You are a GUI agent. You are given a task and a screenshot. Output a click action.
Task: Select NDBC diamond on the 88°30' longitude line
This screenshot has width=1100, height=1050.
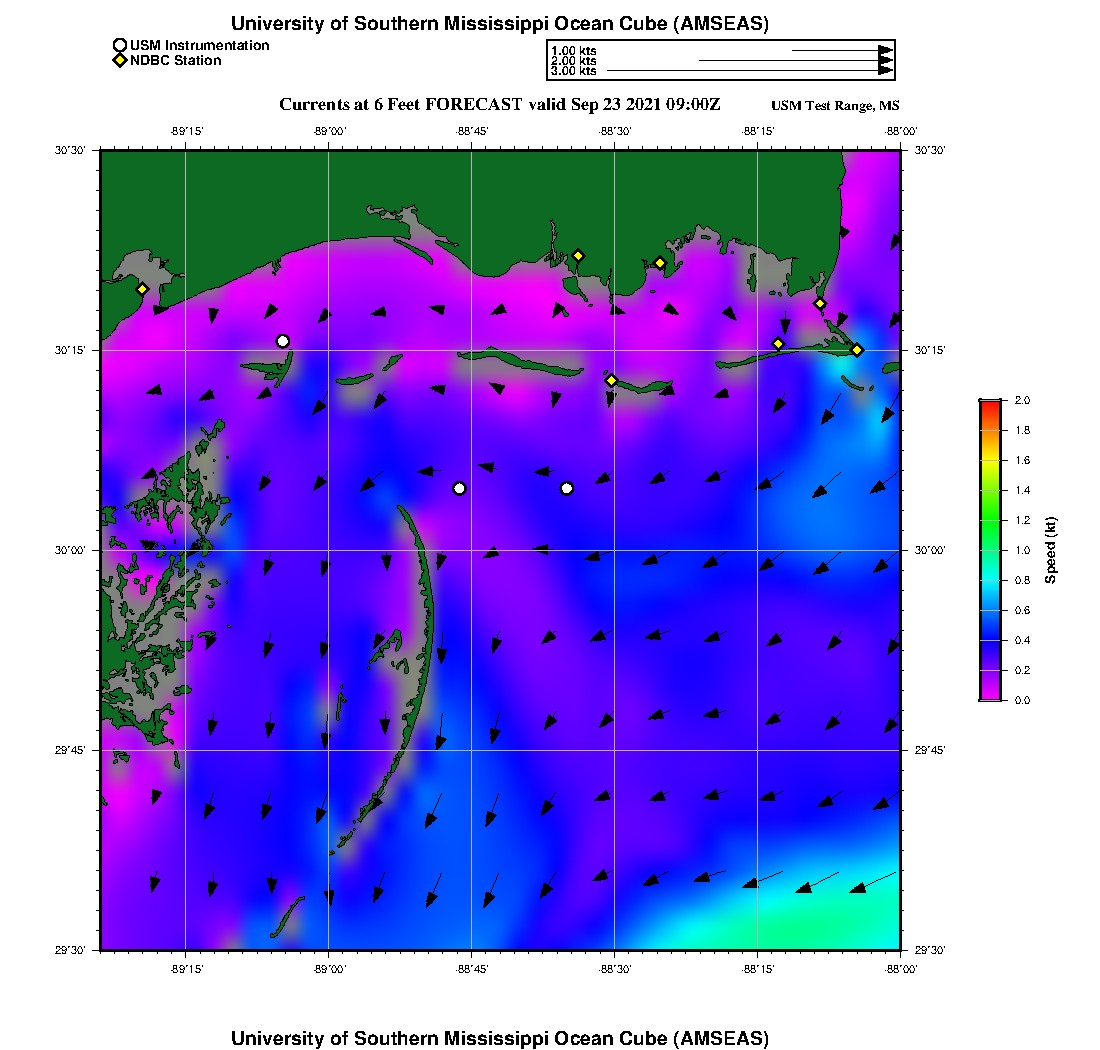tap(611, 380)
